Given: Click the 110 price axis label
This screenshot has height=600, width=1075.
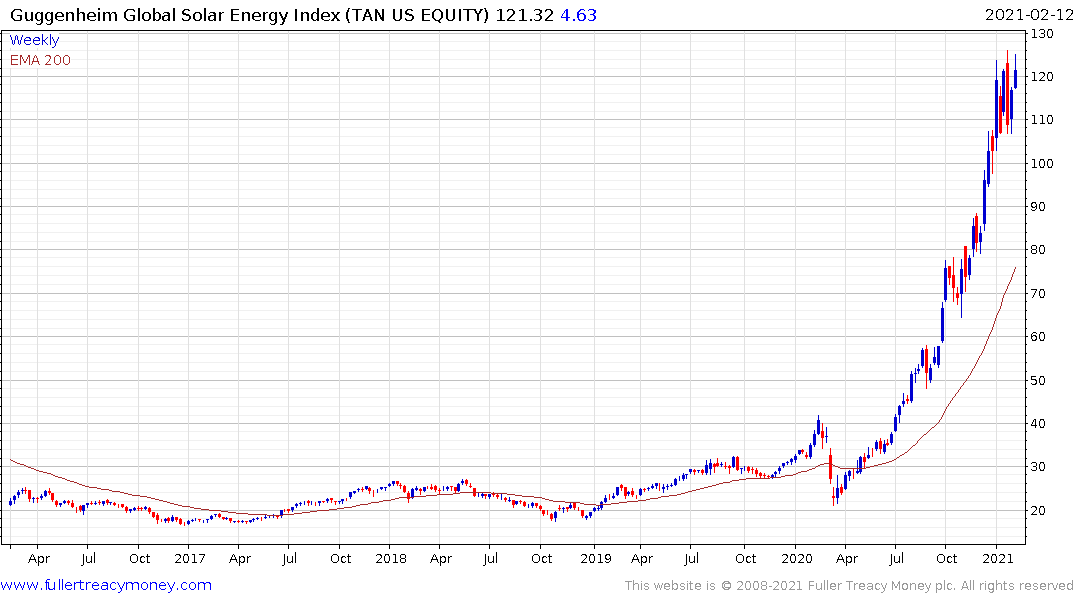Looking at the screenshot, I should pyautogui.click(x=1041, y=120).
